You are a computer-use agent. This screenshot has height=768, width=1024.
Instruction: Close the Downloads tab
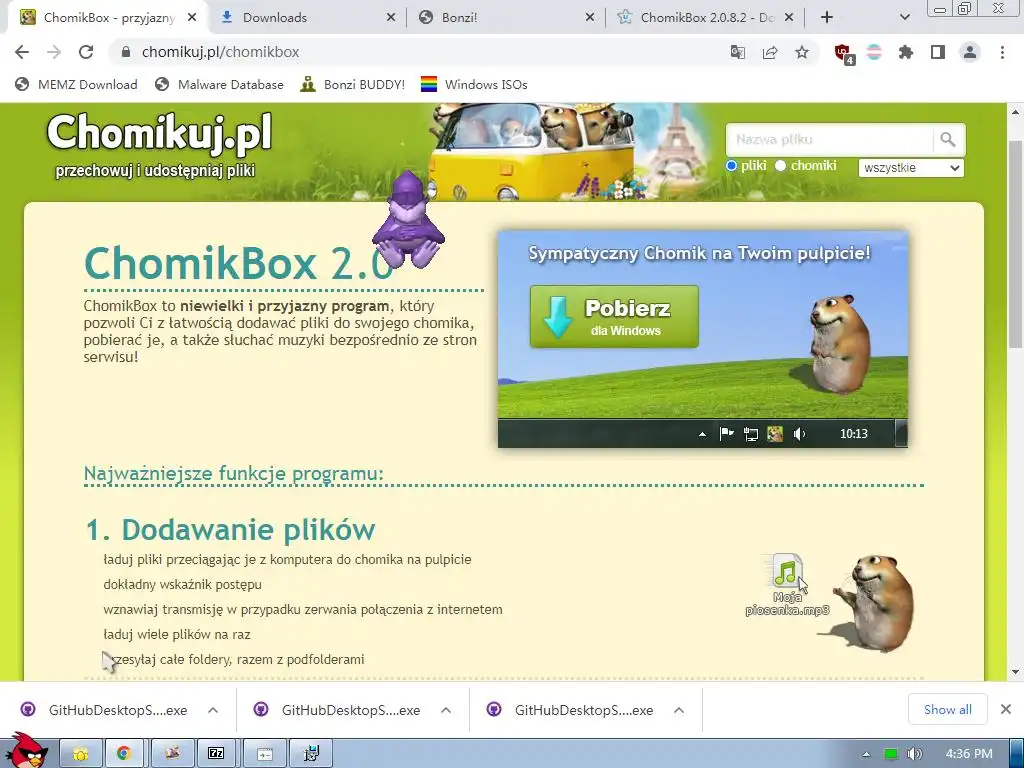[391, 18]
